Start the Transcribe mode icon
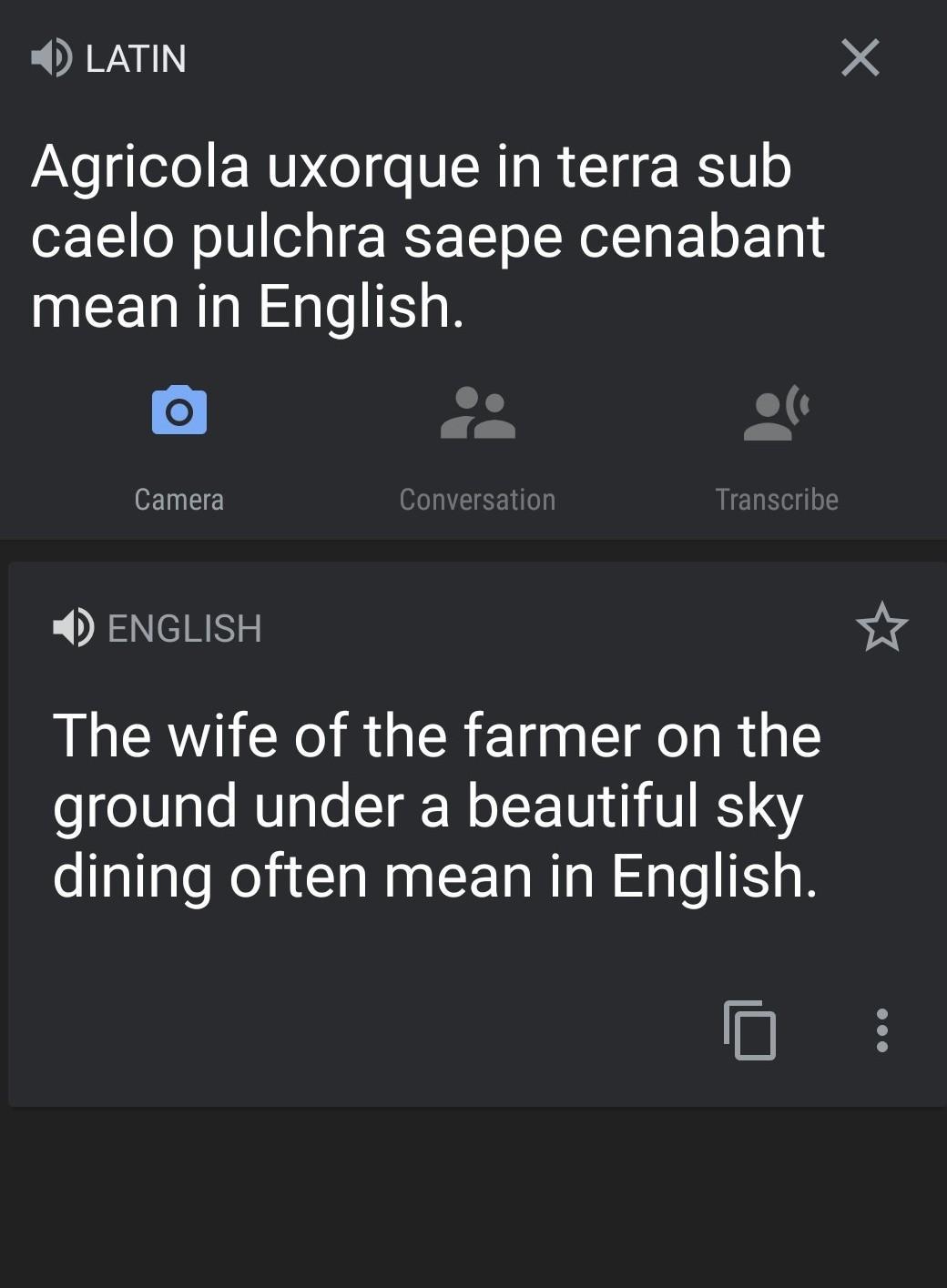The image size is (947, 1288). [x=776, y=413]
